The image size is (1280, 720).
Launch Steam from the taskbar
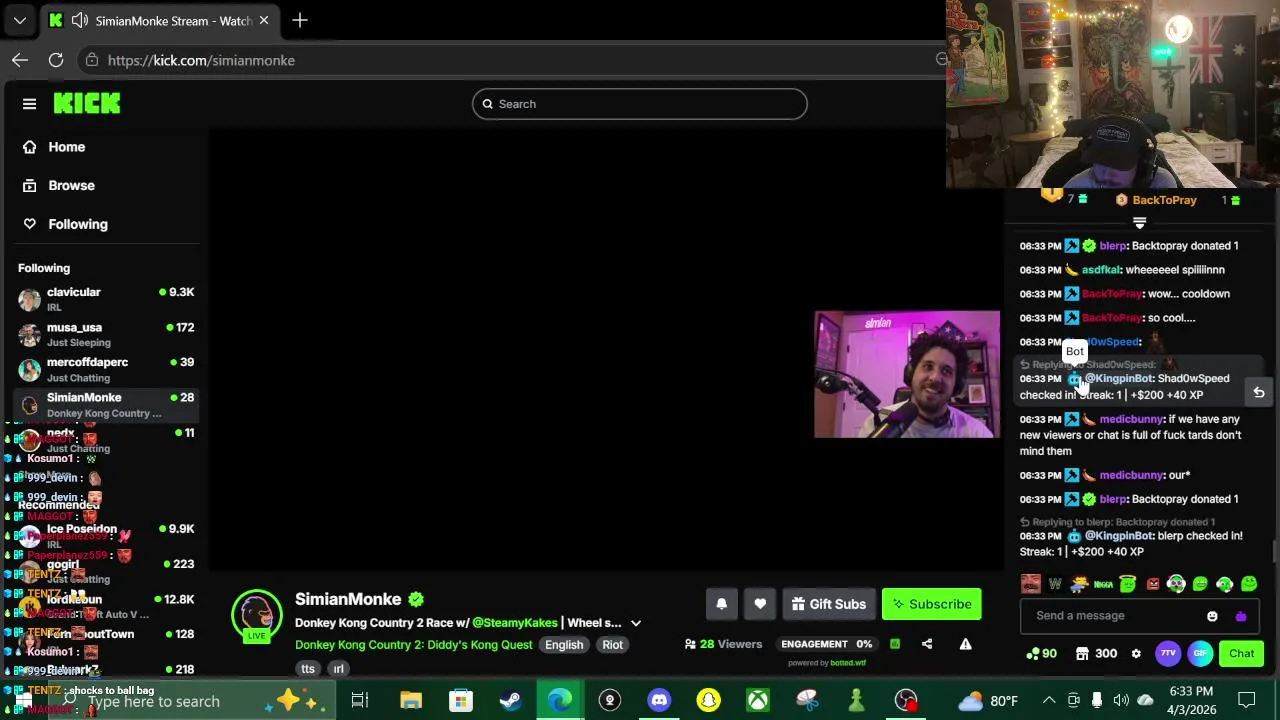(510, 701)
